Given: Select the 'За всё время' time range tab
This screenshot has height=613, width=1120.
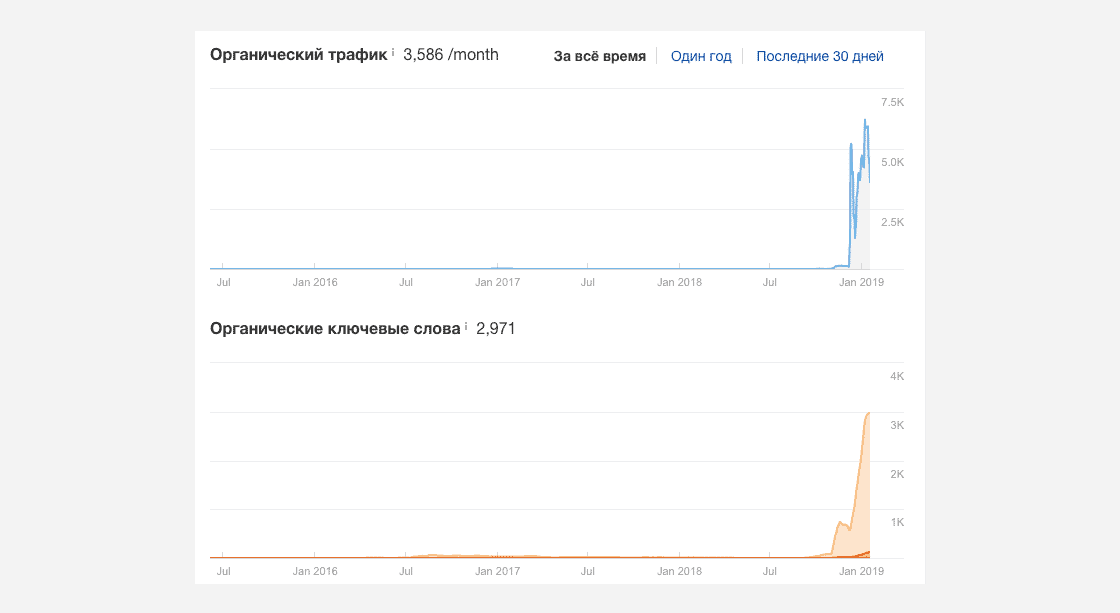Looking at the screenshot, I should [599, 56].
